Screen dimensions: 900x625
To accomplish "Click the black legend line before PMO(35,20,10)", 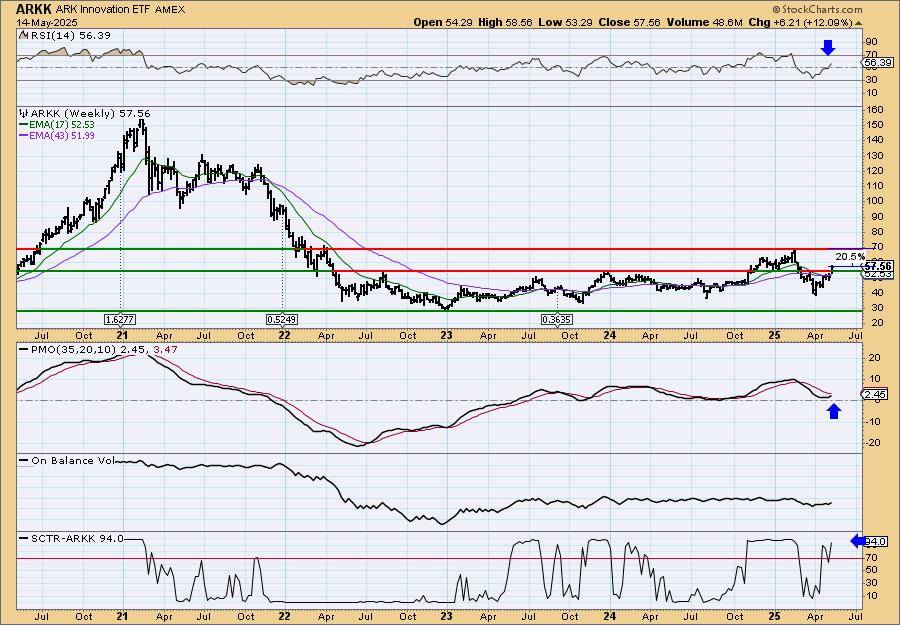I will [24, 349].
